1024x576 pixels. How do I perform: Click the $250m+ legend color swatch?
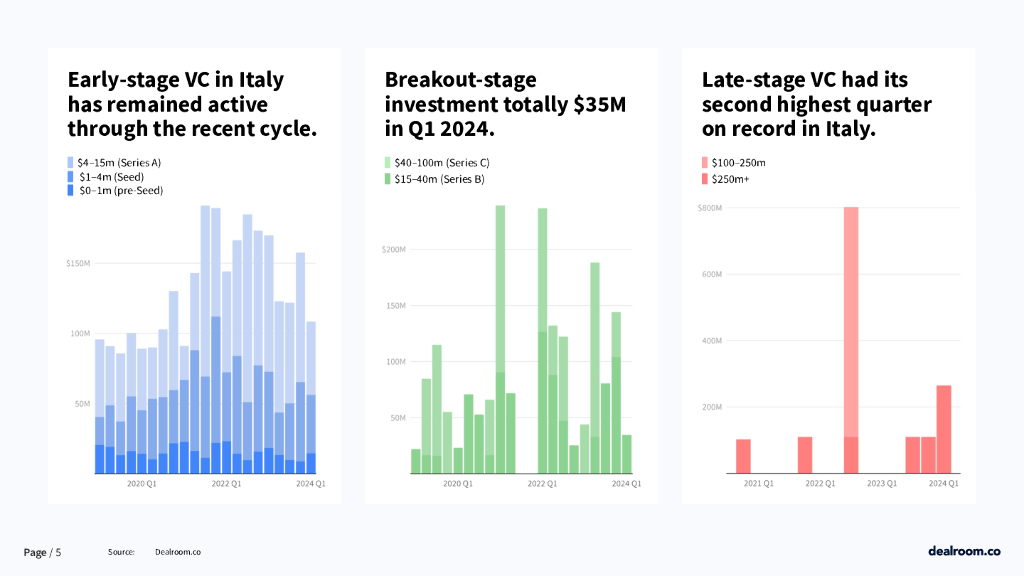pos(706,179)
